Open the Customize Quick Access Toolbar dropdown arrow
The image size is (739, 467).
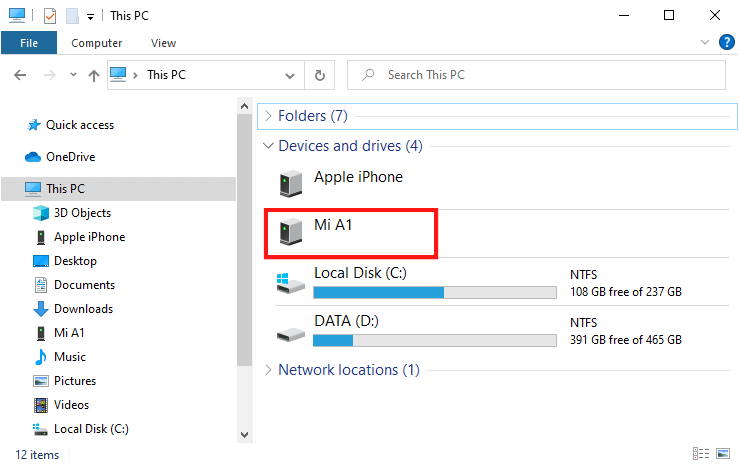(x=90, y=17)
